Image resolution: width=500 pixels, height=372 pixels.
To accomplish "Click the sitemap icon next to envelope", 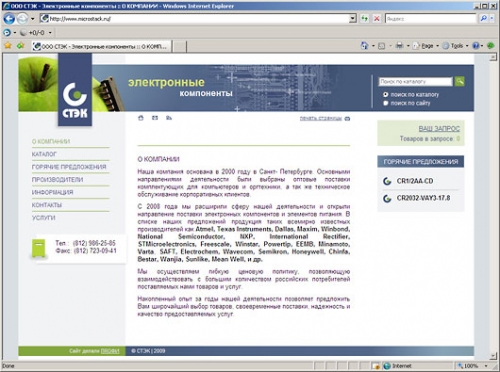I will click(169, 118).
